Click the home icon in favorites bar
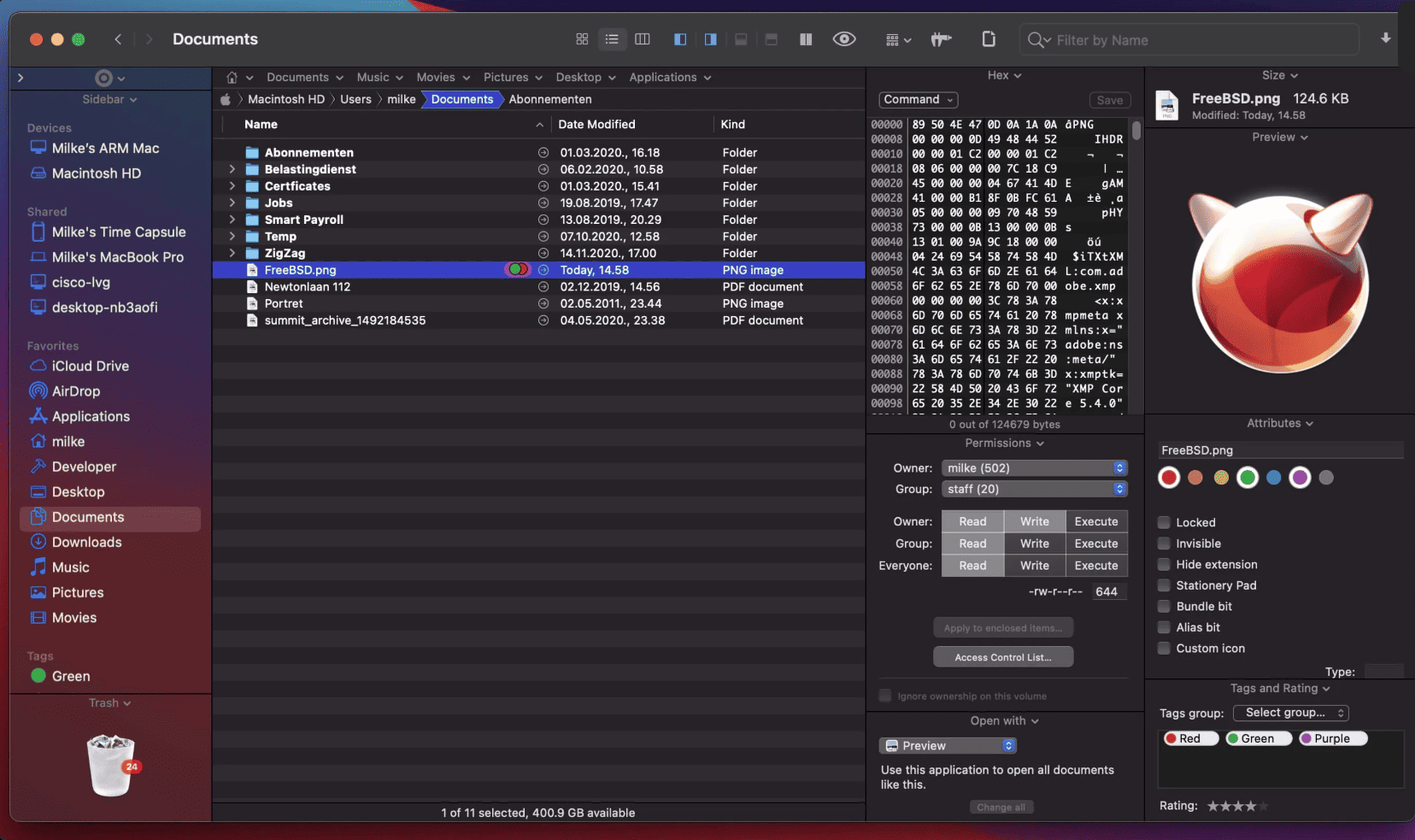Image resolution: width=1415 pixels, height=840 pixels. (x=232, y=78)
